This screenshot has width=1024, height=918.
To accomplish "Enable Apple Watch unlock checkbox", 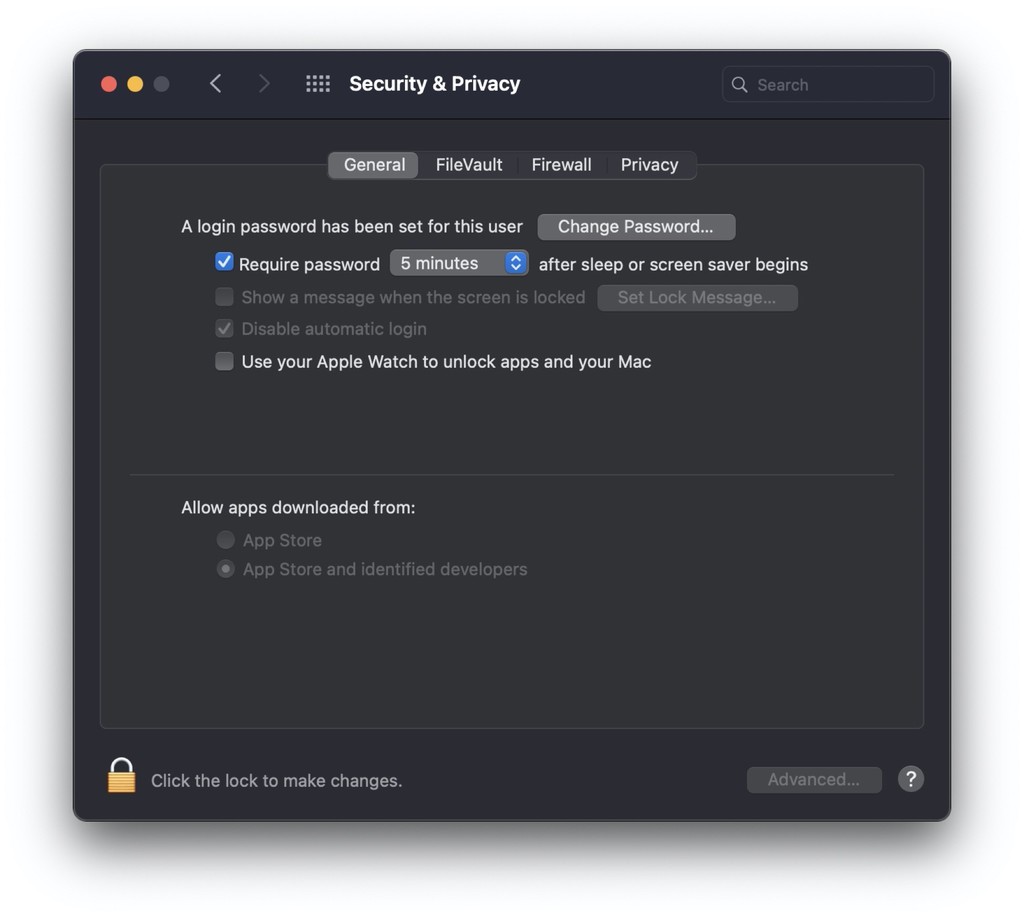I will click(x=224, y=361).
